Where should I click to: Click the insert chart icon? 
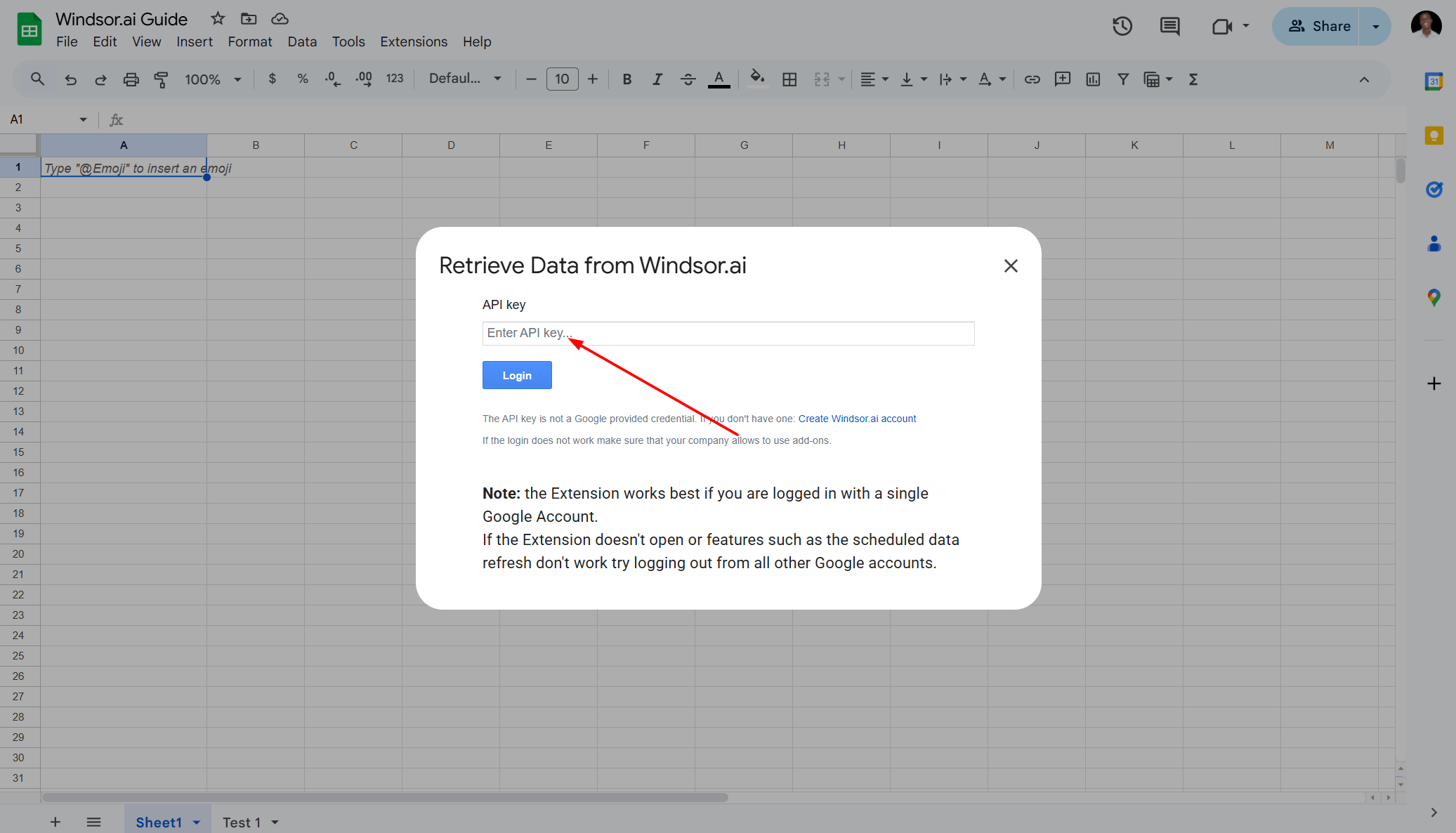[1093, 79]
